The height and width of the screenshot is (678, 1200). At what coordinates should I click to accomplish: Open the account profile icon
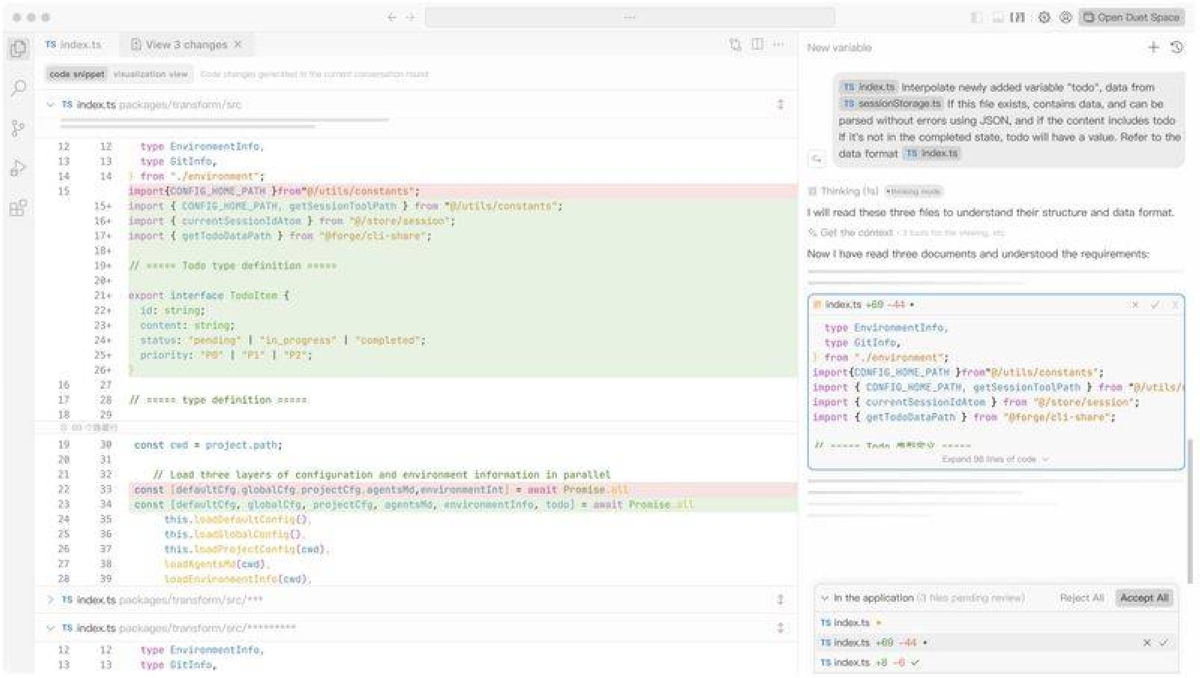1064,17
